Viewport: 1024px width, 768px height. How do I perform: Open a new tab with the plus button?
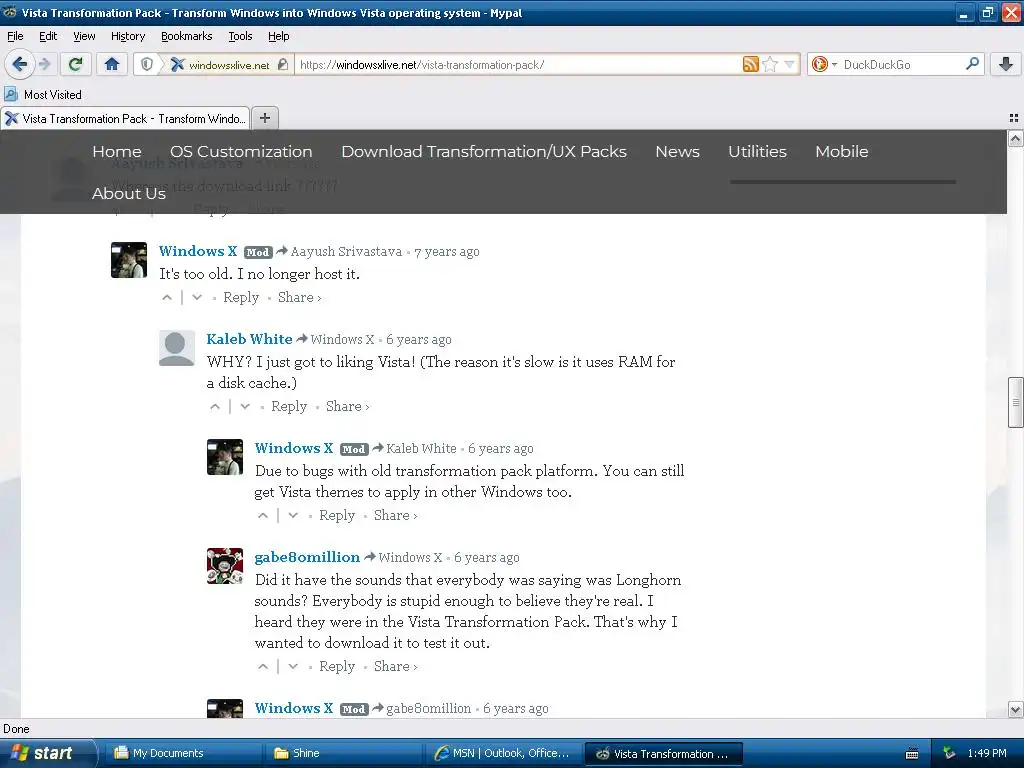[264, 118]
